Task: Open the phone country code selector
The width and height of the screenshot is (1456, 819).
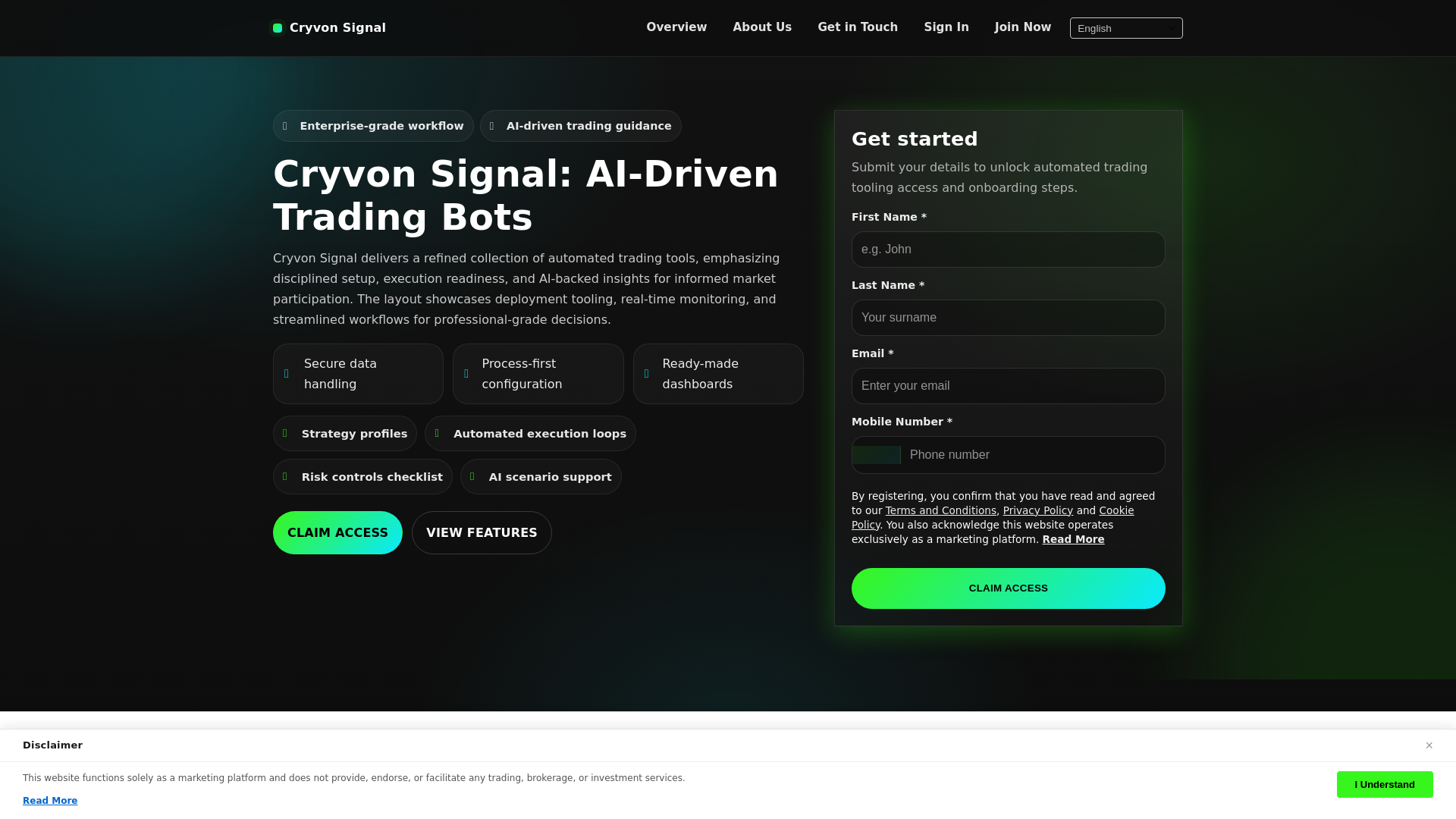Action: click(876, 455)
